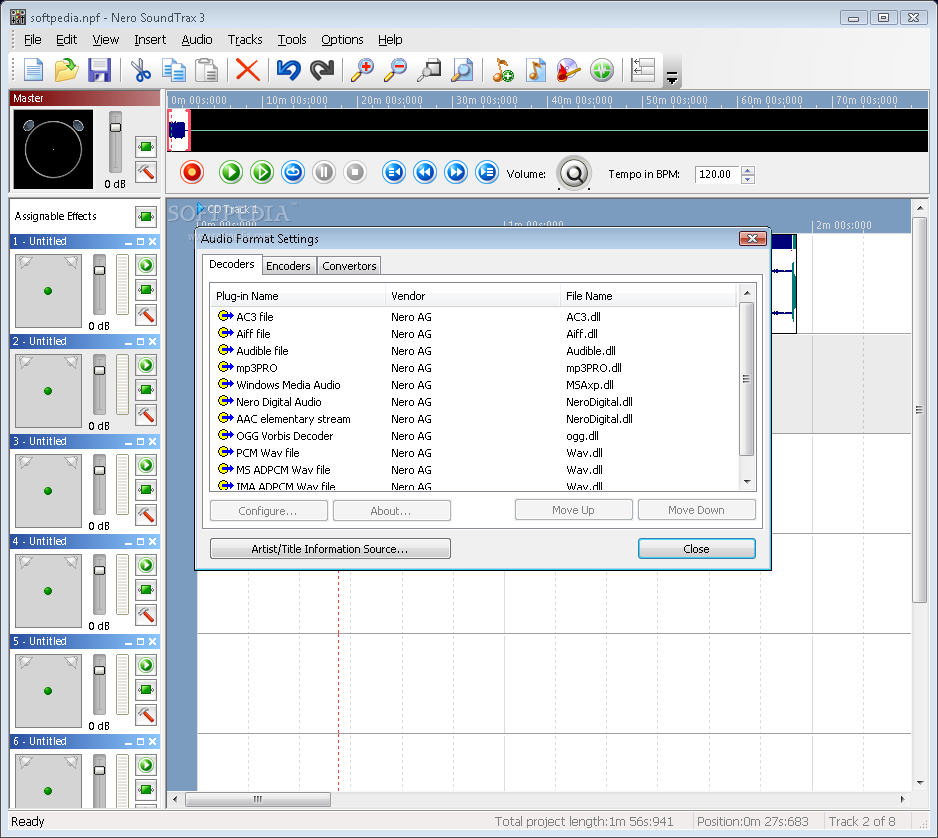This screenshot has height=838, width=938.
Task: Click the add music note icon
Action: tap(502, 70)
